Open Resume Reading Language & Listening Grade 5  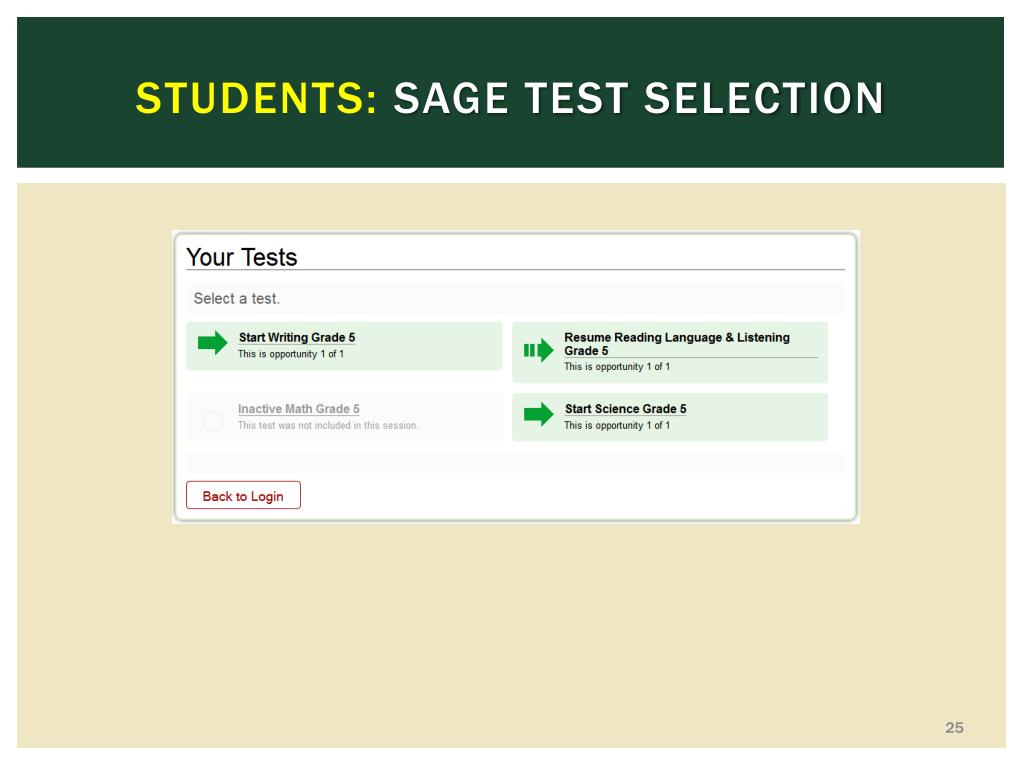pyautogui.click(x=677, y=344)
